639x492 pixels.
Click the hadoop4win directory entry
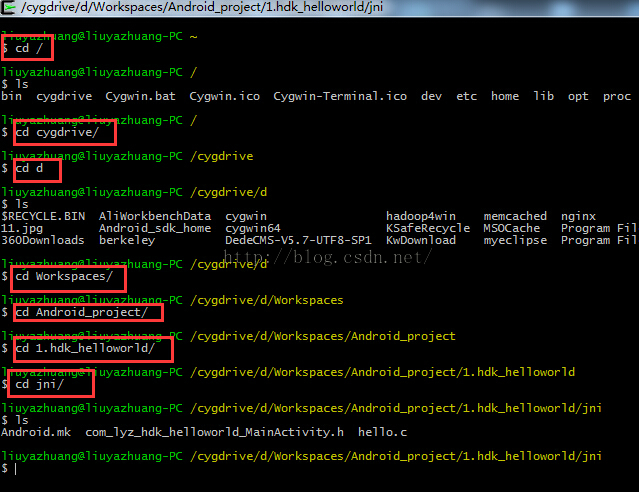pos(421,216)
